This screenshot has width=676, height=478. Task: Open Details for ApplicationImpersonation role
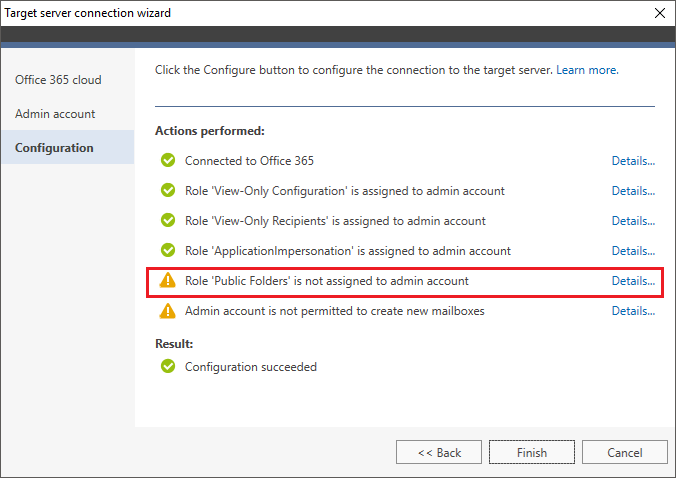coord(633,251)
